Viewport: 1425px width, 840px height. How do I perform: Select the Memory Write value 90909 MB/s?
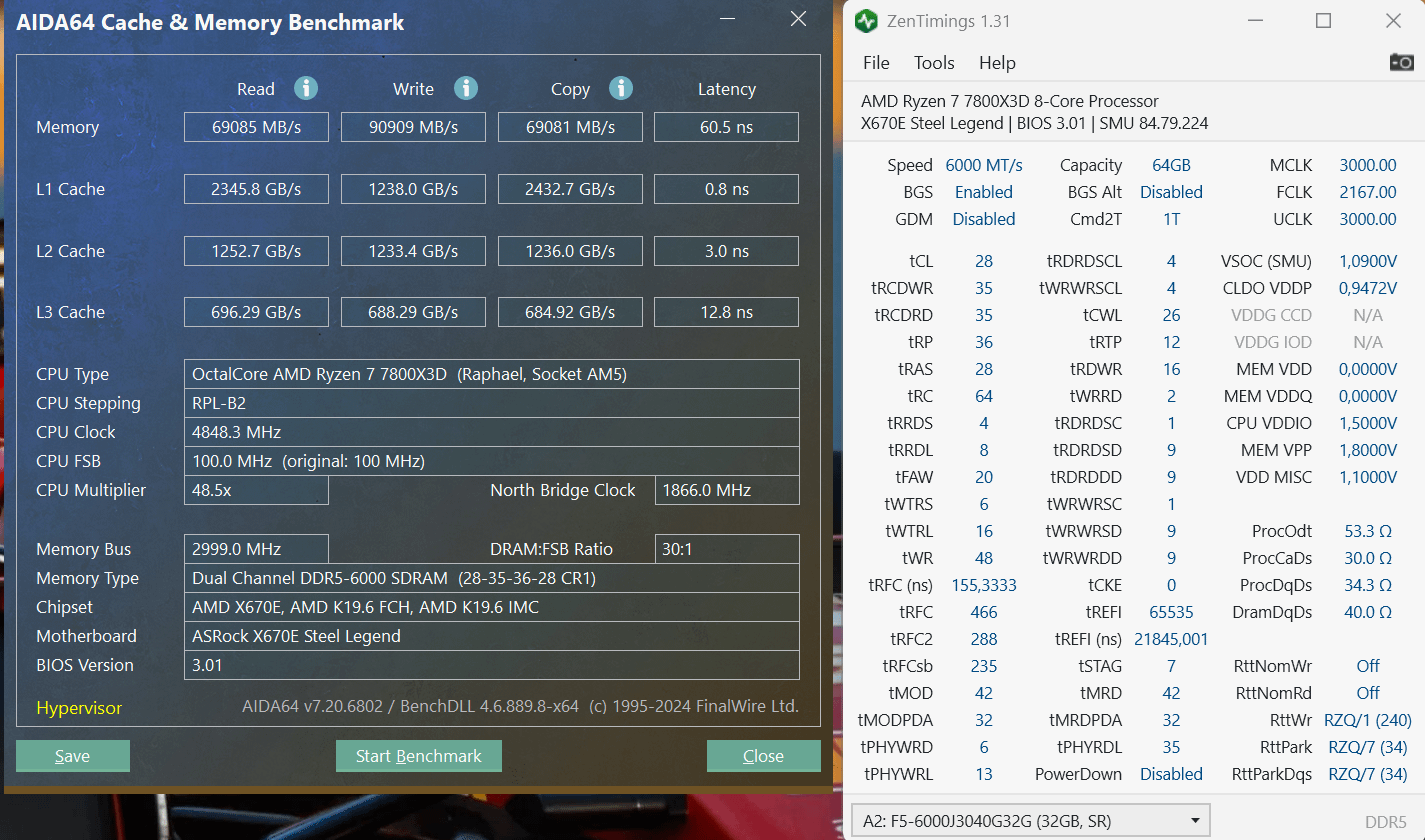413,127
